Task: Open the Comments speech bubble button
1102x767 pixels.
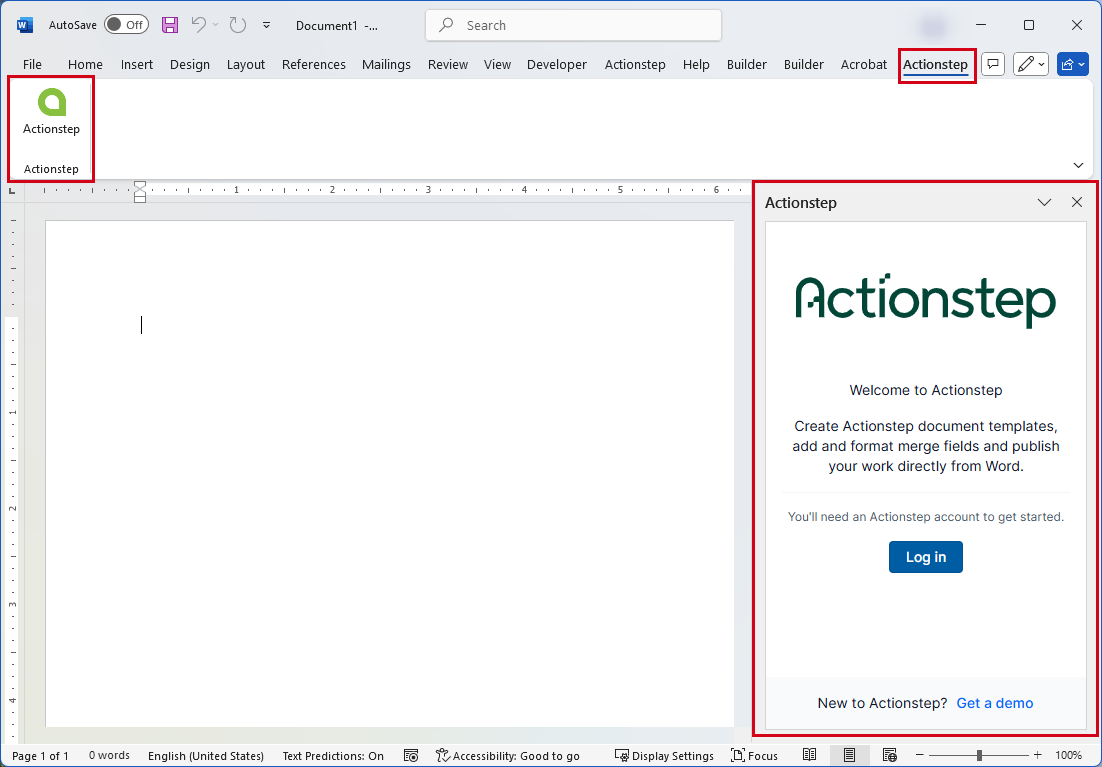Action: click(x=992, y=64)
